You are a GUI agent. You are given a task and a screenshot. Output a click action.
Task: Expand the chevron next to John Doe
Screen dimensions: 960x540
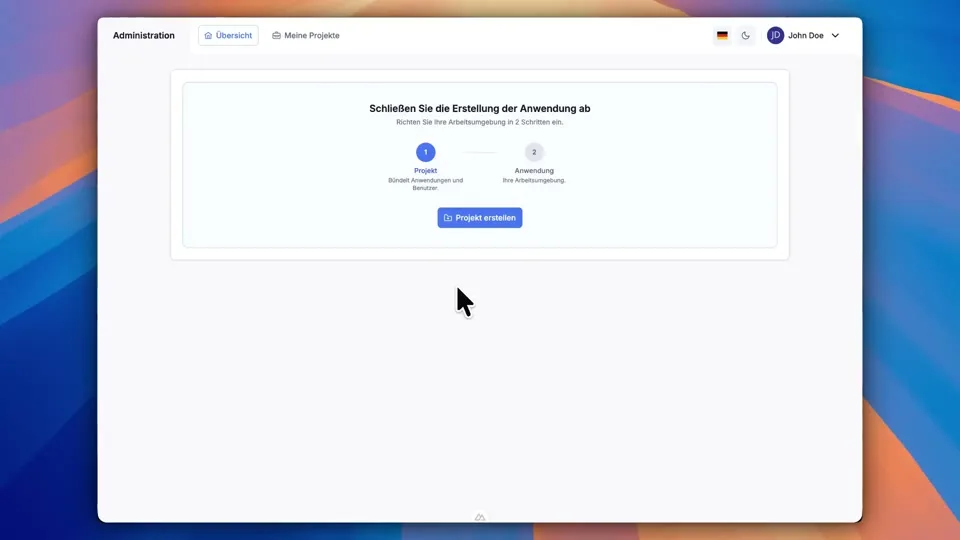[x=836, y=36]
